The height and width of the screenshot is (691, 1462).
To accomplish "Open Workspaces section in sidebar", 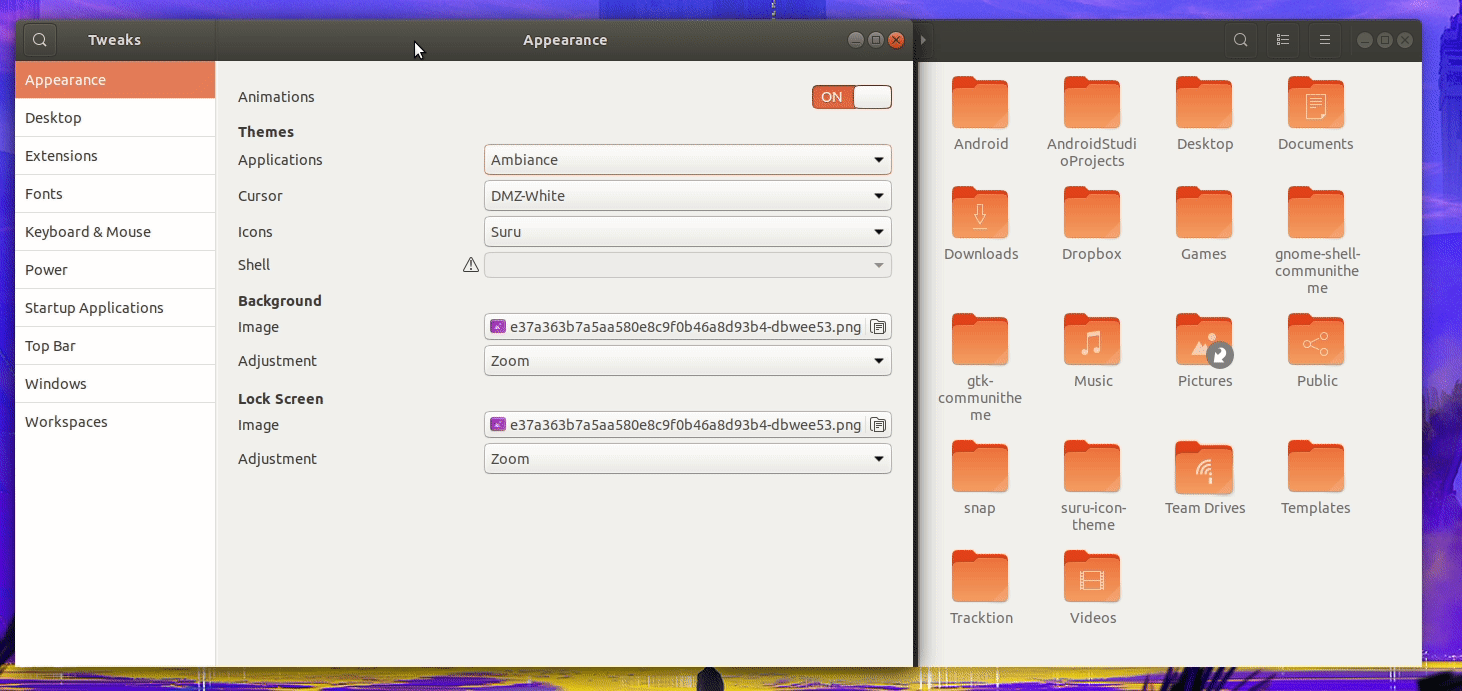I will click(x=115, y=422).
